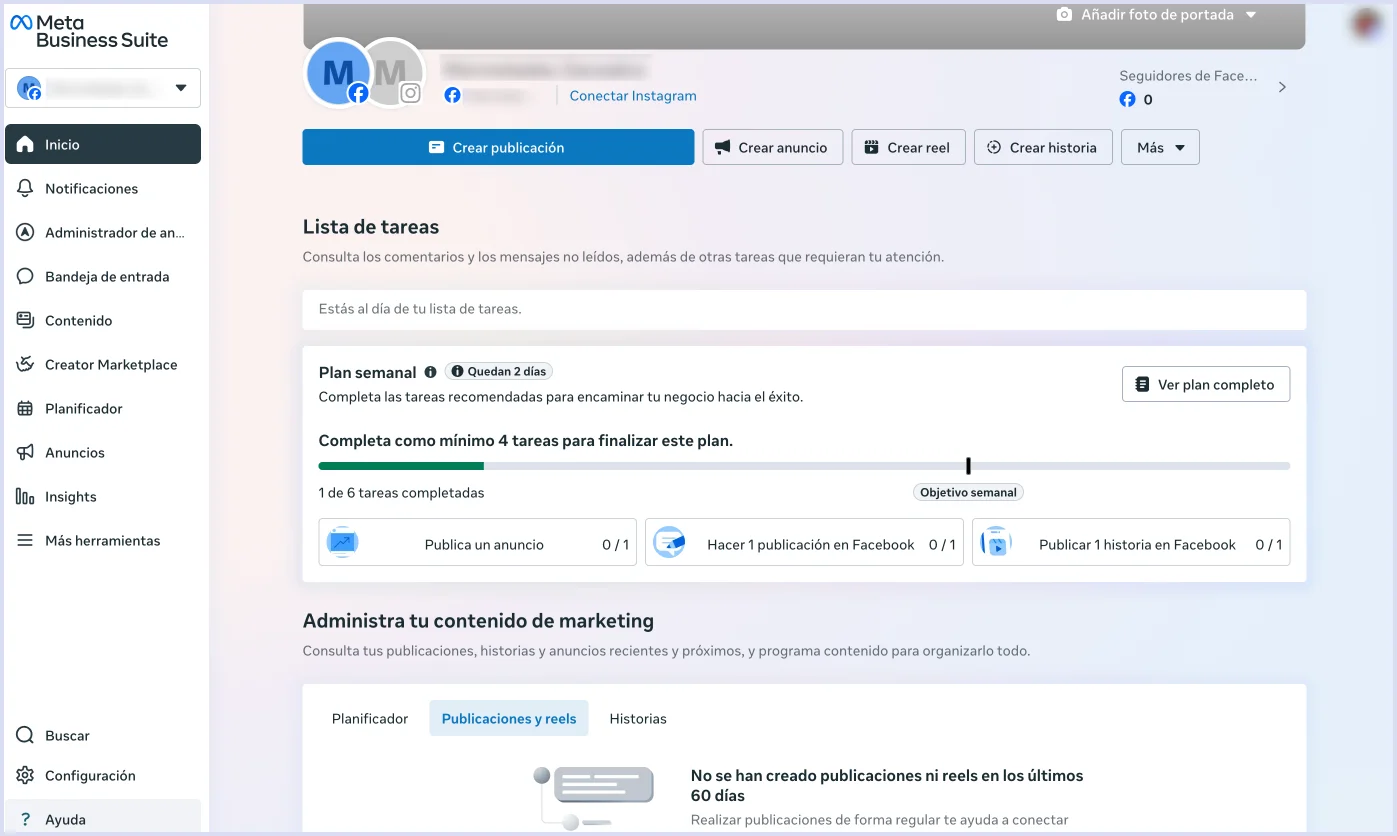Image resolution: width=1397 pixels, height=836 pixels.
Task: Click the Hacer 1 publicación task icon
Action: 669,542
